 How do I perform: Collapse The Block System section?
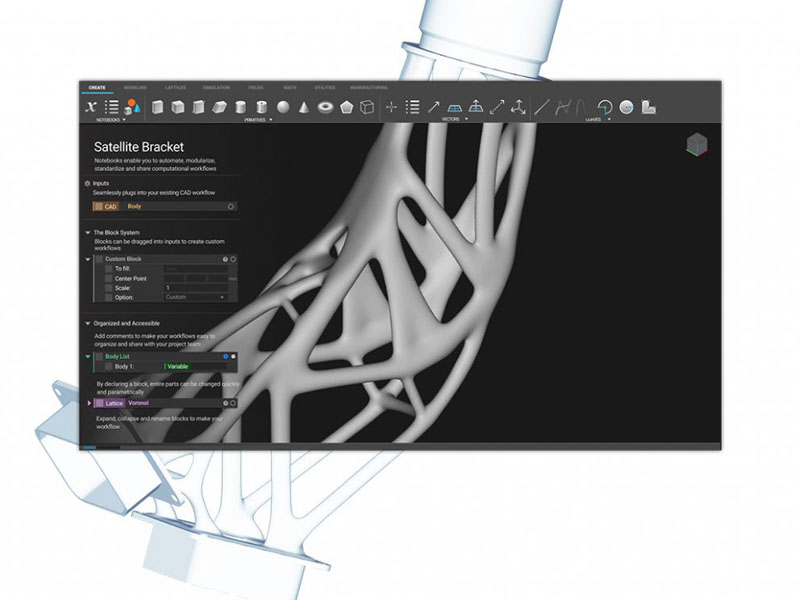click(88, 233)
